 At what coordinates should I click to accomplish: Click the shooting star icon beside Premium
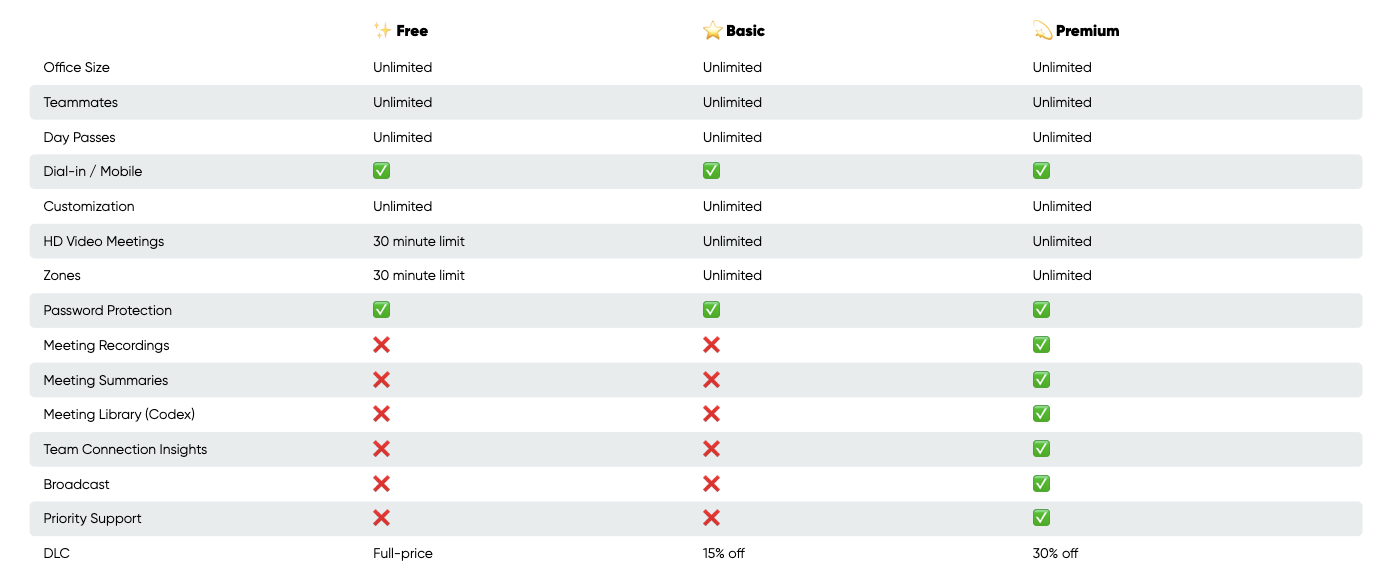(x=1042, y=31)
